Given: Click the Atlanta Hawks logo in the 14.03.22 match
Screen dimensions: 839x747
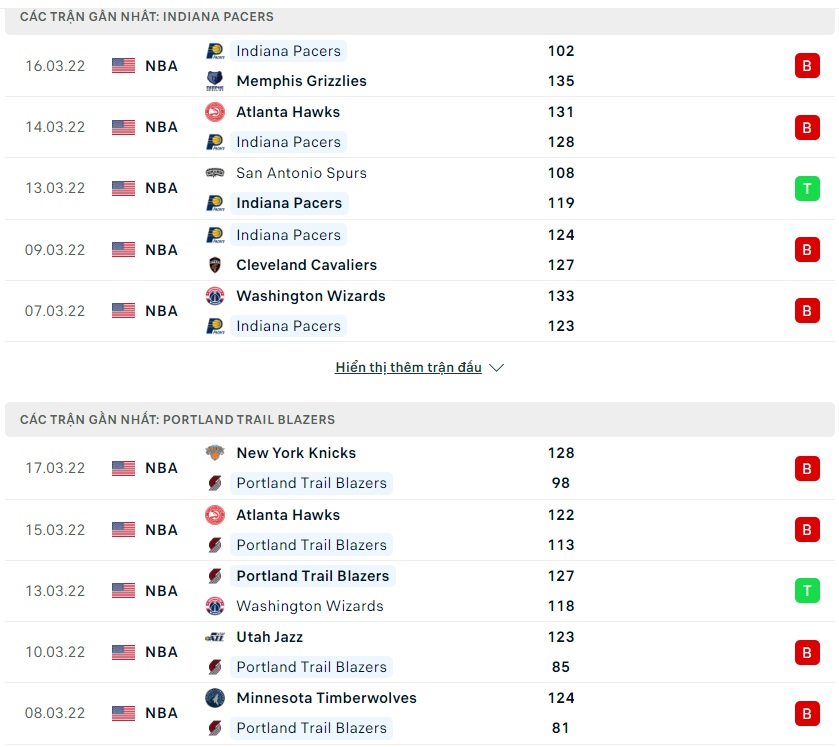Looking at the screenshot, I should [215, 112].
